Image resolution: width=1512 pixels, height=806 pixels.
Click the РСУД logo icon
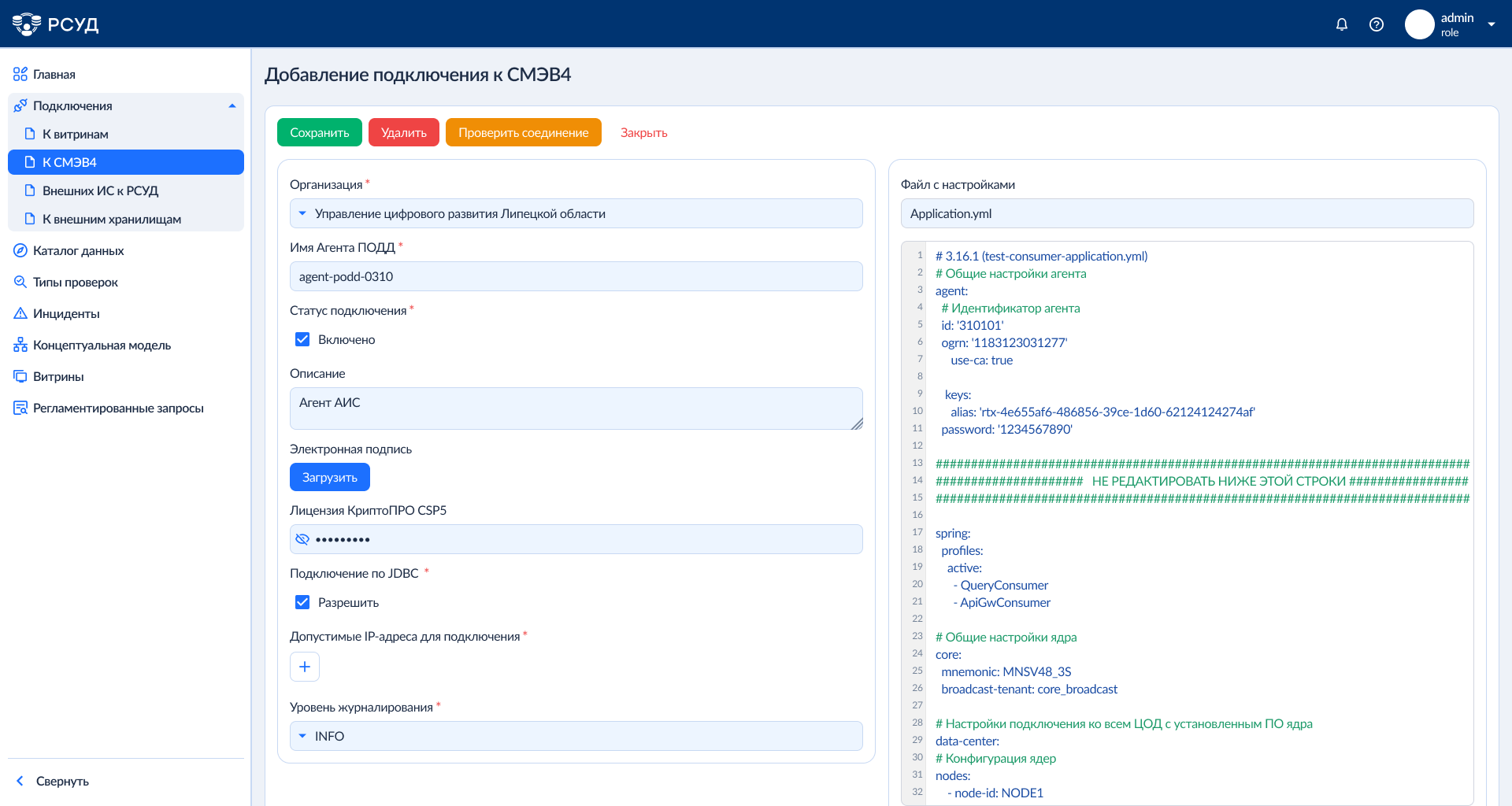27,24
